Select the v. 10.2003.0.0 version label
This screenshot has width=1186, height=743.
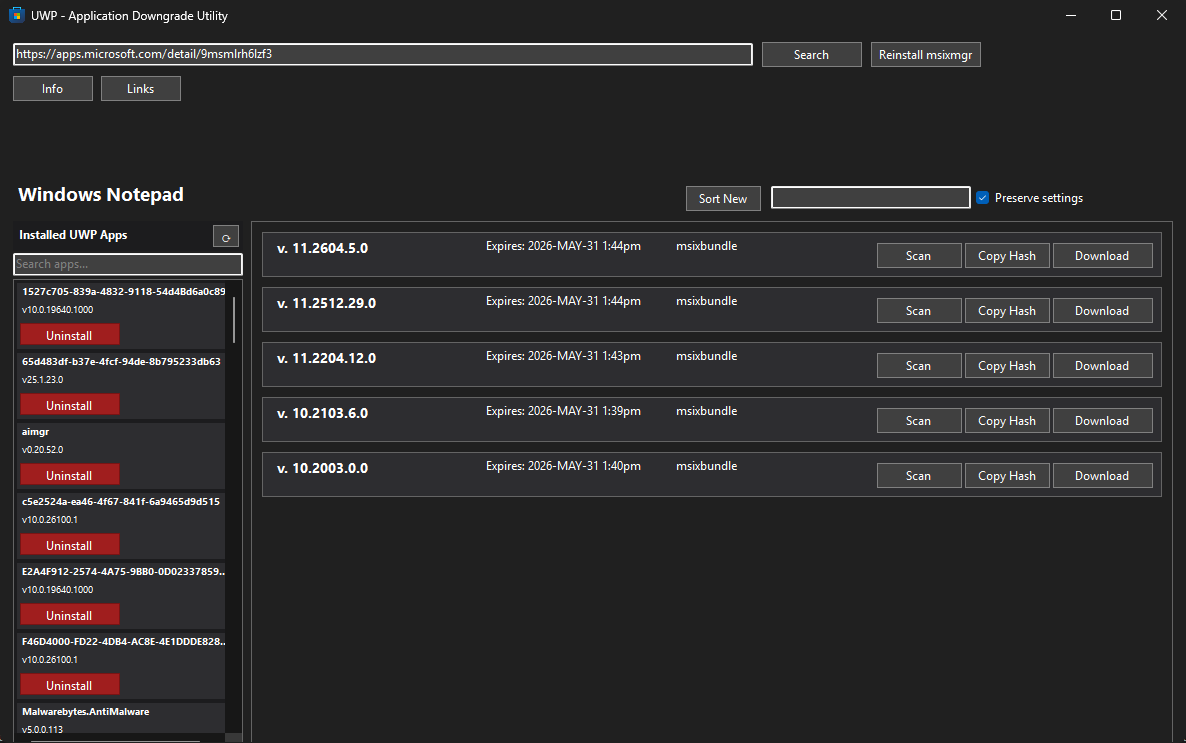point(322,468)
